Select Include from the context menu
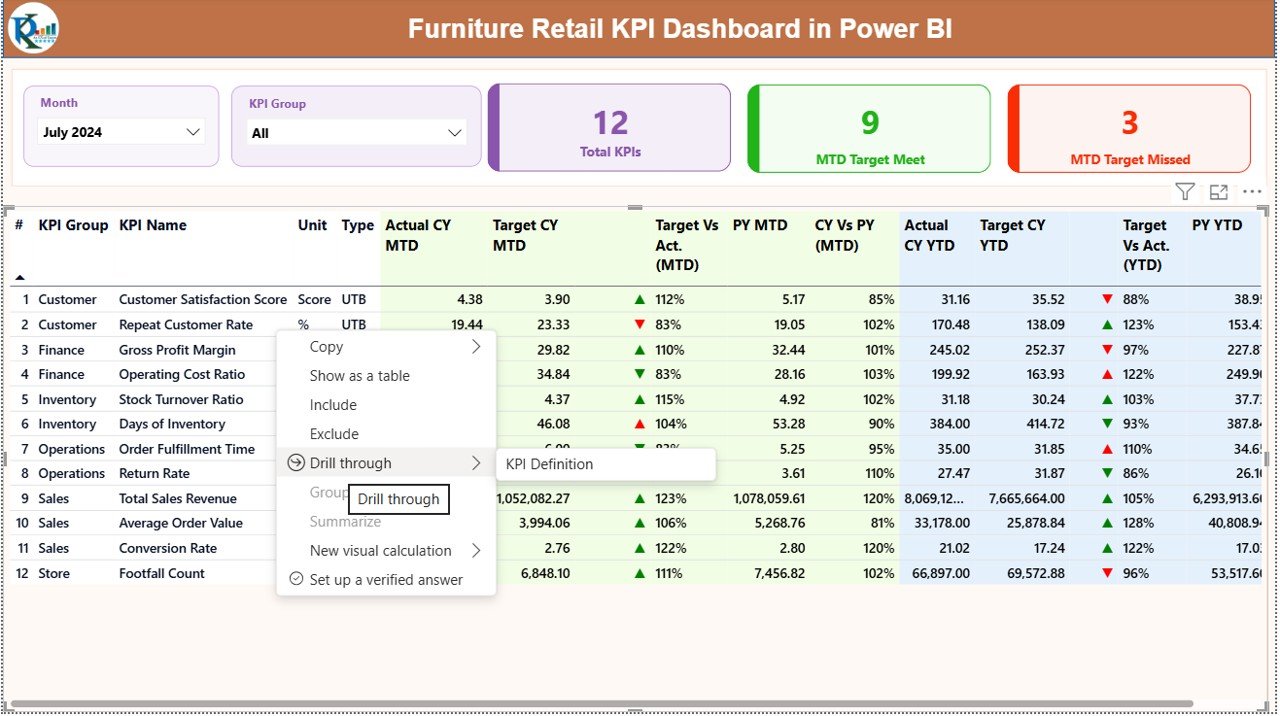 tap(333, 404)
